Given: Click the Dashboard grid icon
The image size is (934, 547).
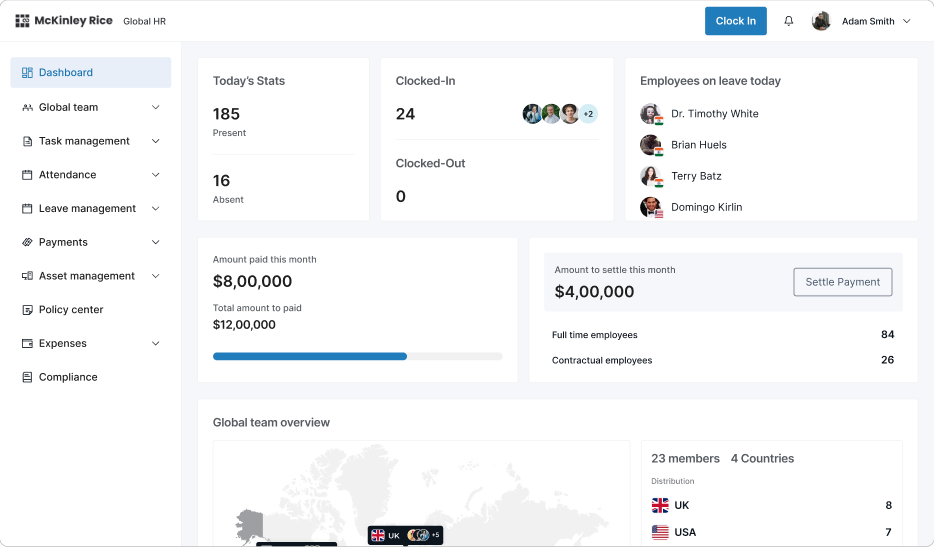Looking at the screenshot, I should pyautogui.click(x=27, y=73).
